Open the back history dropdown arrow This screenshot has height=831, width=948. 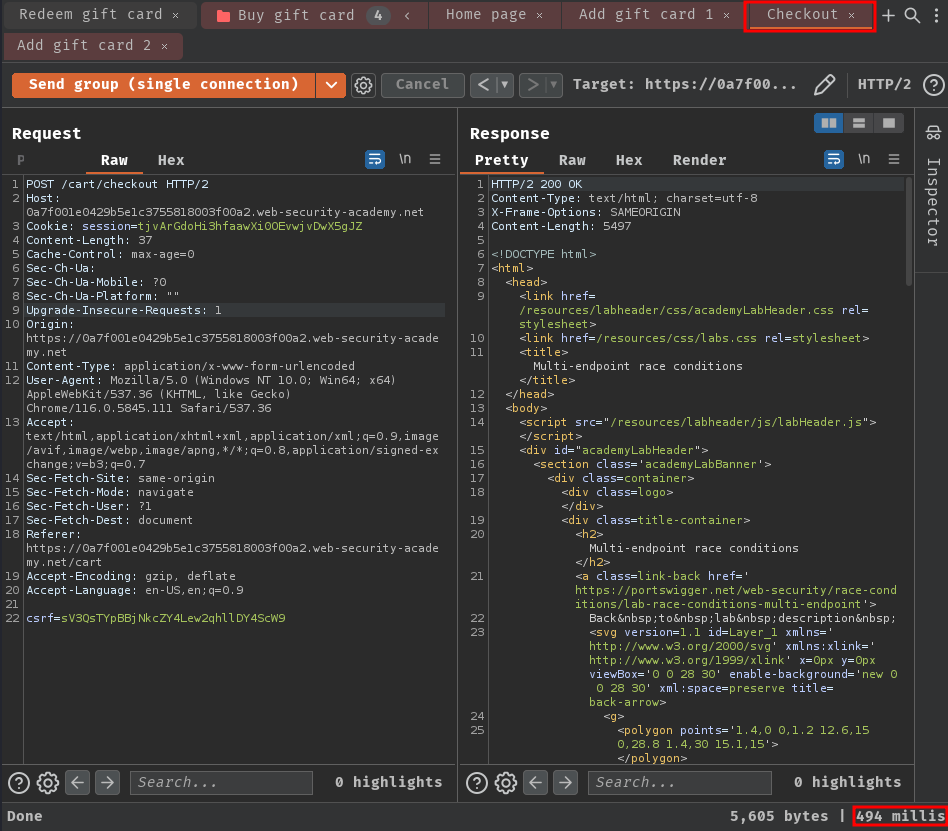pyautogui.click(x=504, y=85)
